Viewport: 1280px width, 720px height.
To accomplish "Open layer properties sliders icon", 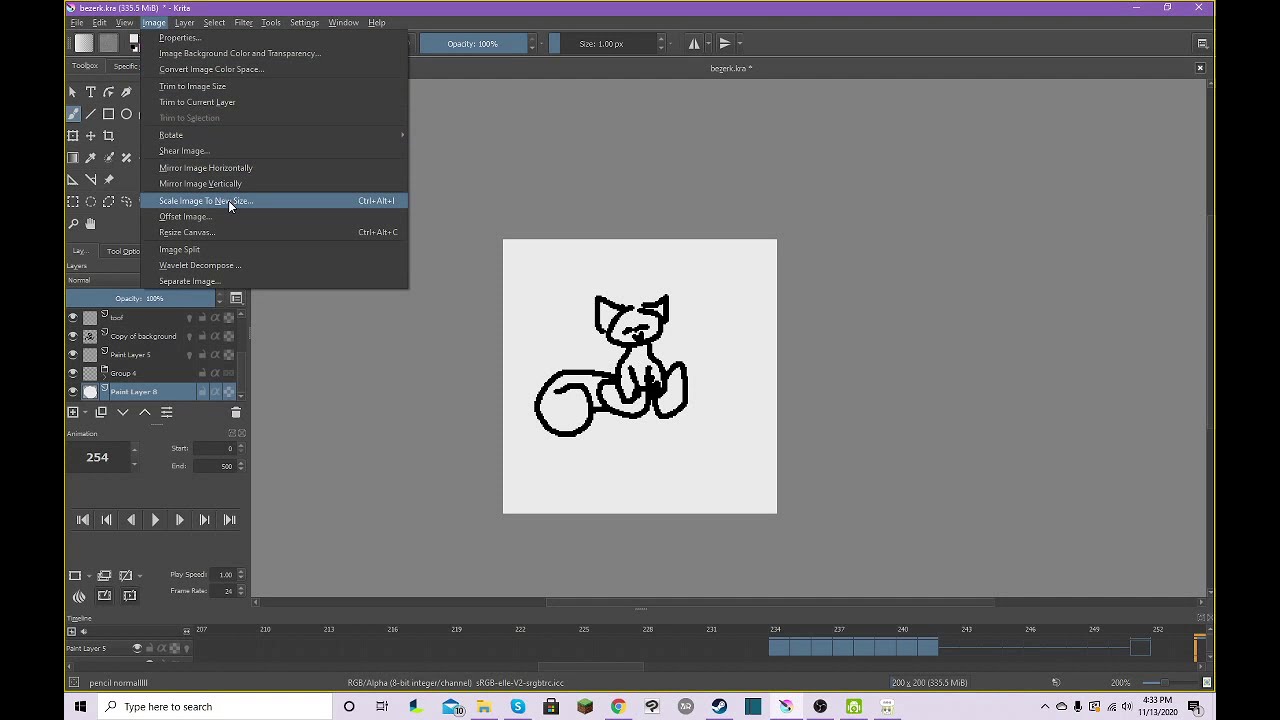I will (167, 412).
